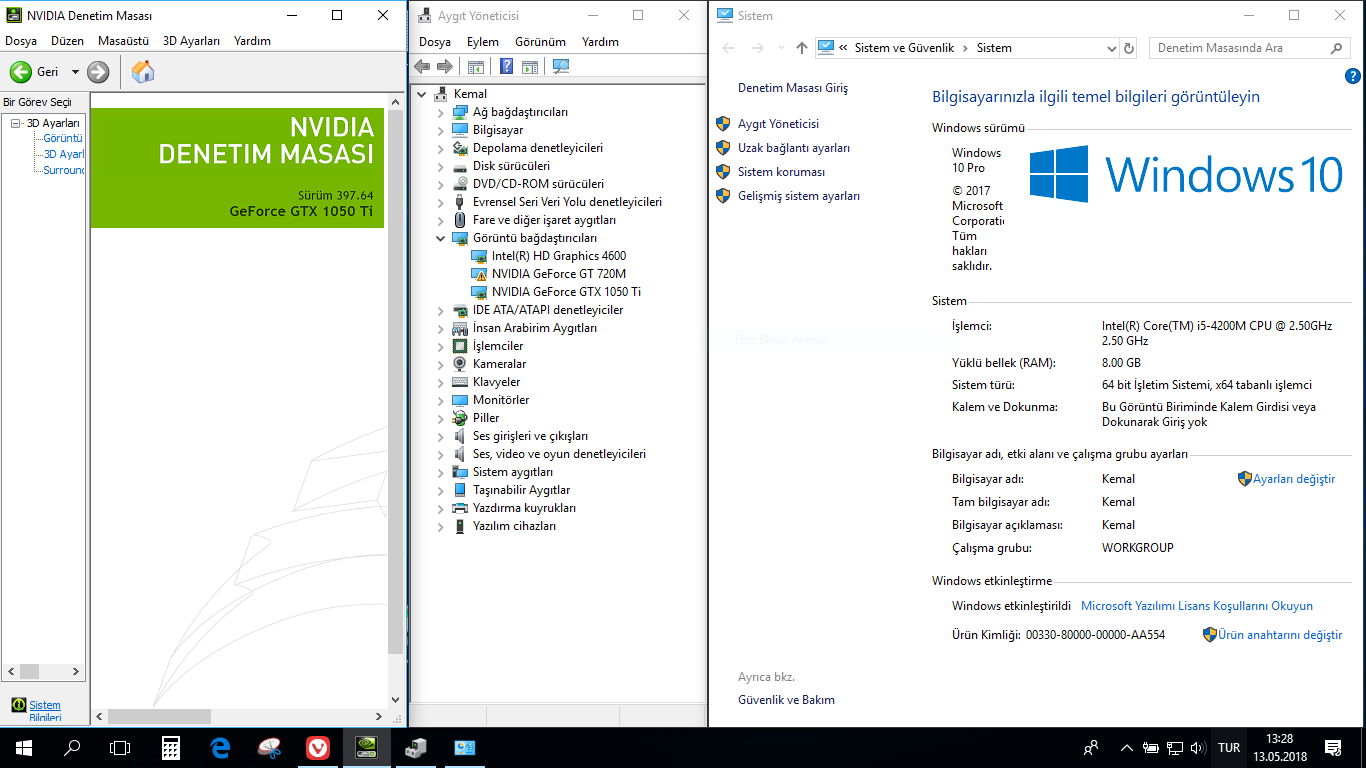Show hidden system tray icons
1366x768 pixels.
coord(1127,748)
